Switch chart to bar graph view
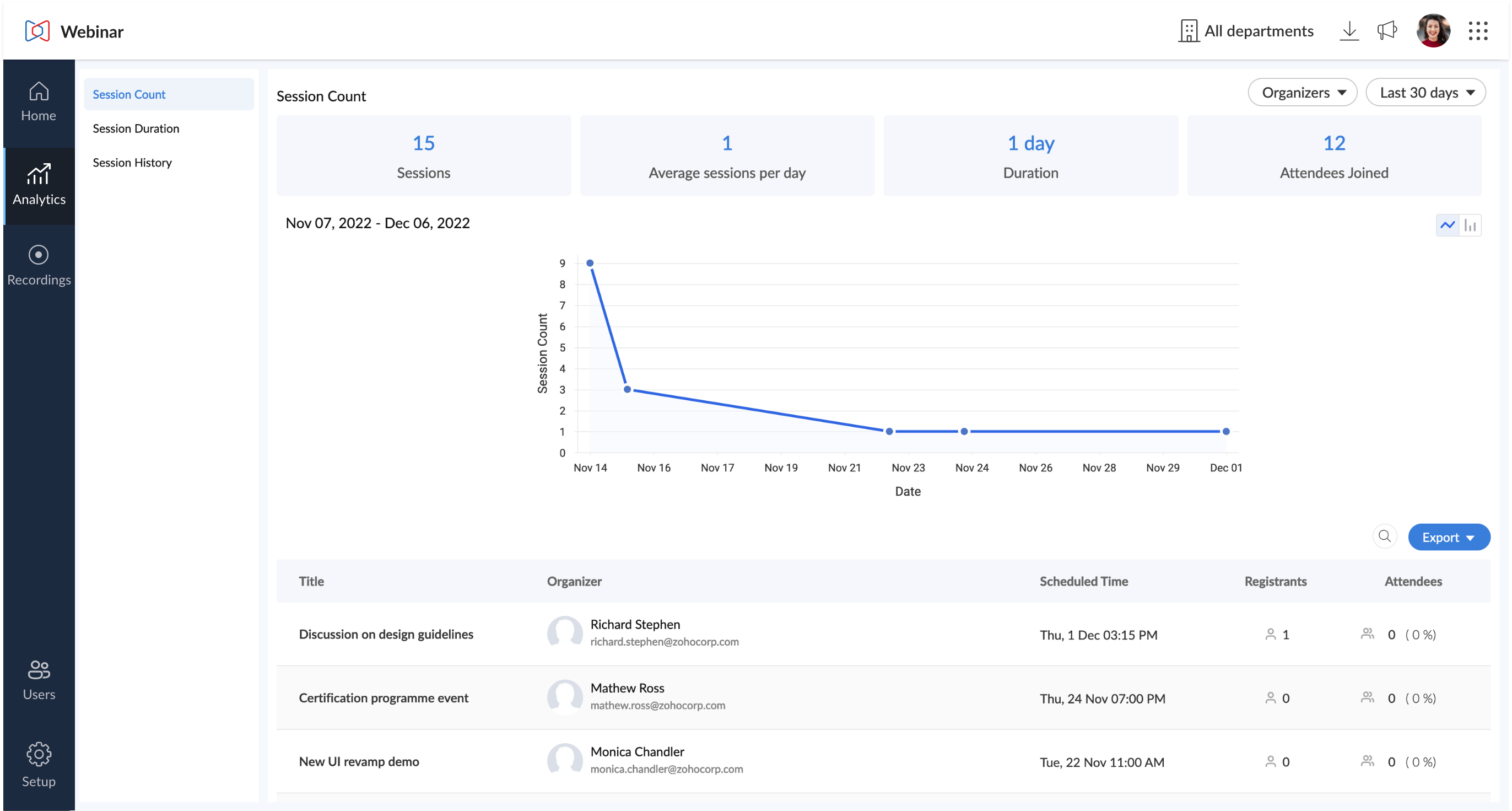 [x=1470, y=225]
